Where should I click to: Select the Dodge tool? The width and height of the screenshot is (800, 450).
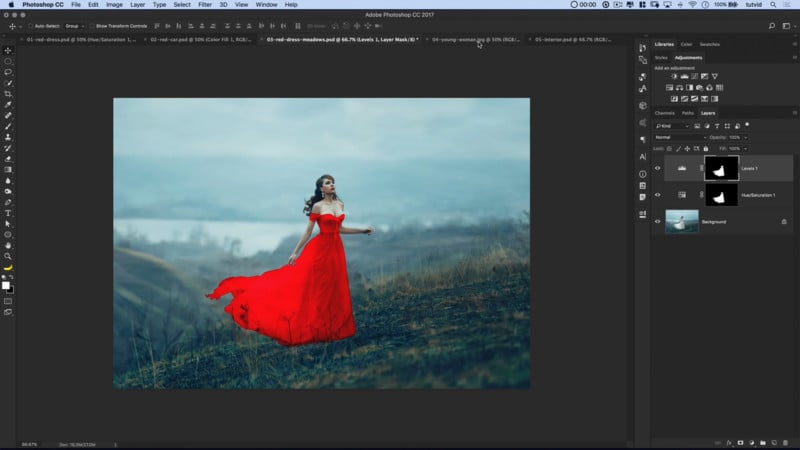8,191
